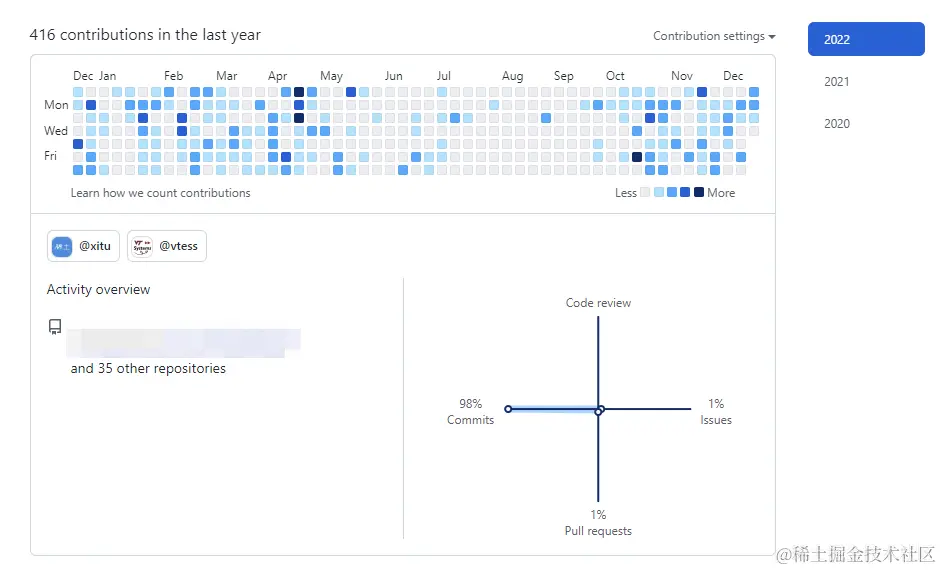
Task: Click the blurred repository name link
Action: (x=183, y=343)
